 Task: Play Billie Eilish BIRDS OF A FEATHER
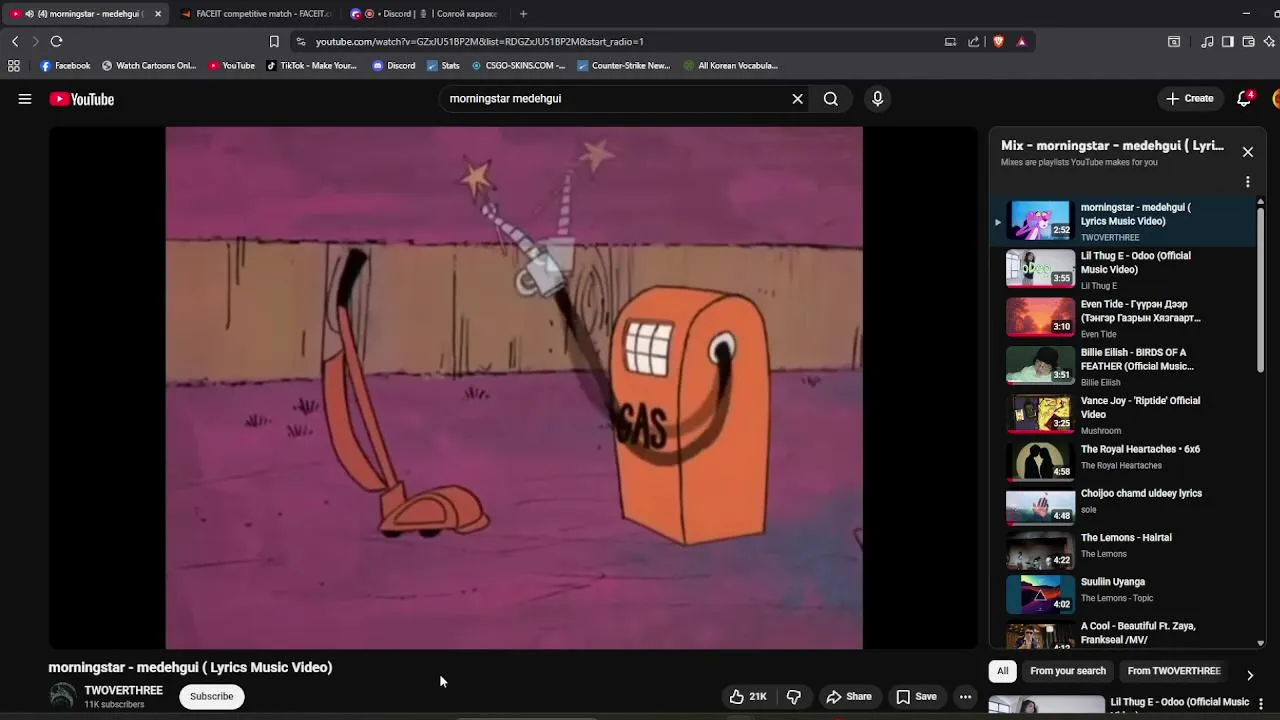(1122, 366)
